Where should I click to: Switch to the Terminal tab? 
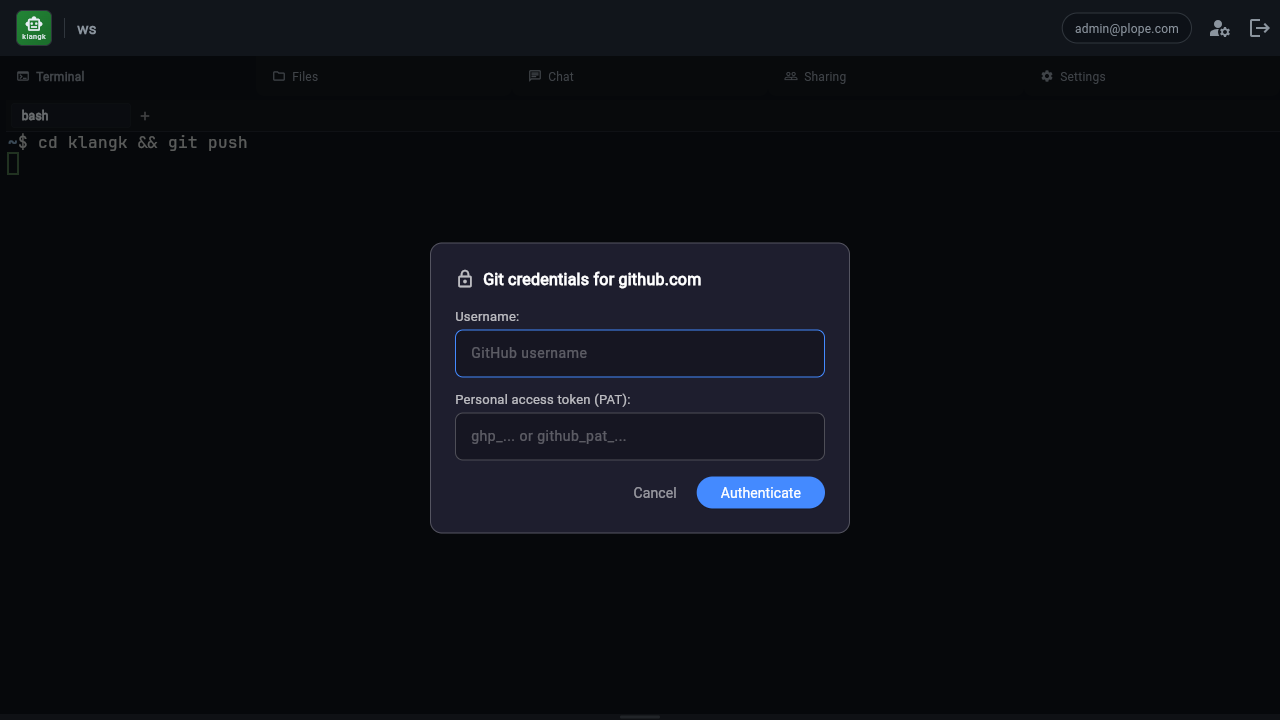128,76
